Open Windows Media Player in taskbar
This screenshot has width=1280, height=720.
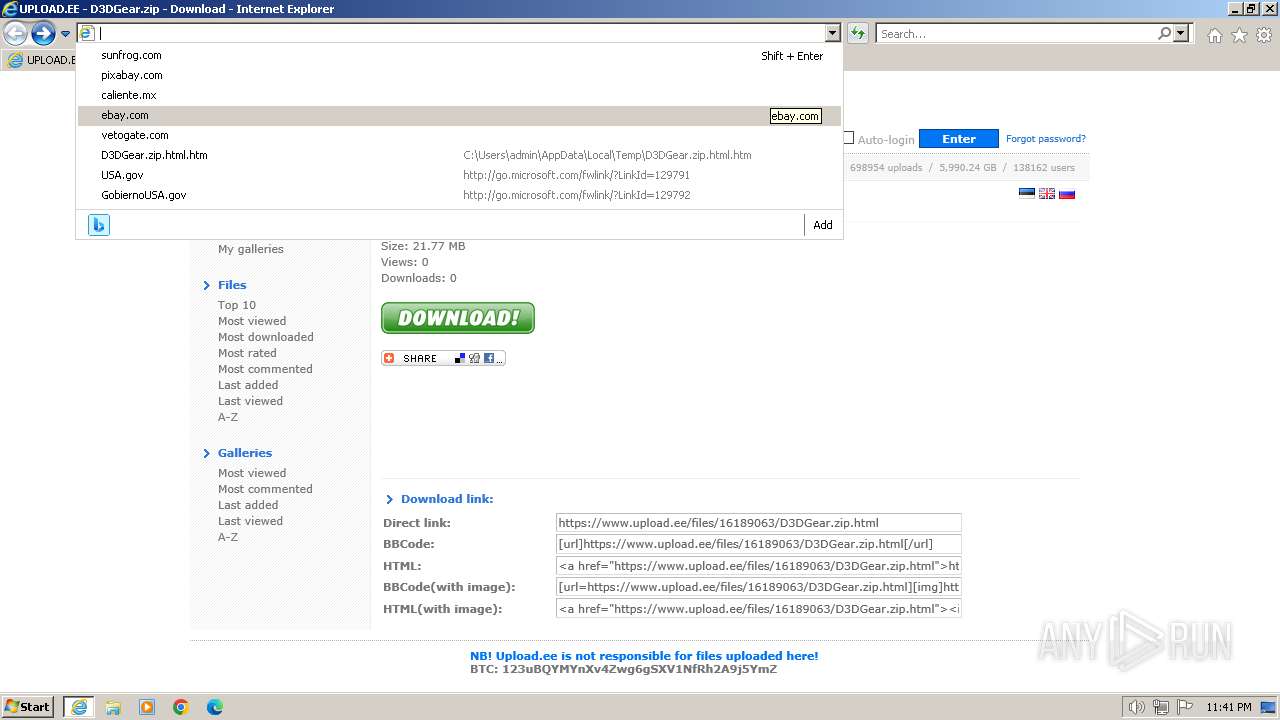pyautogui.click(x=147, y=707)
